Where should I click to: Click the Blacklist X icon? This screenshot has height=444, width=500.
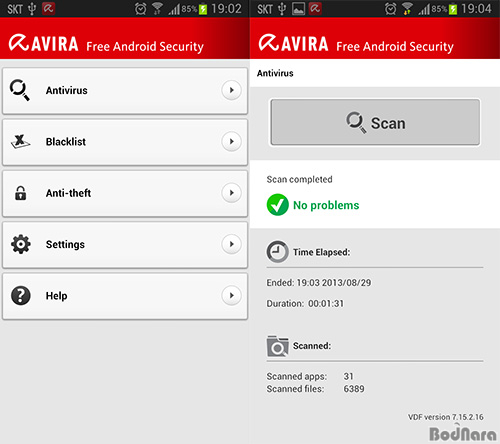(x=20, y=141)
